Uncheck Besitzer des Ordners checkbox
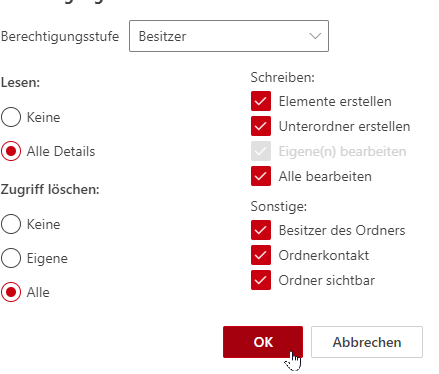This screenshot has height=374, width=439. tap(261, 230)
